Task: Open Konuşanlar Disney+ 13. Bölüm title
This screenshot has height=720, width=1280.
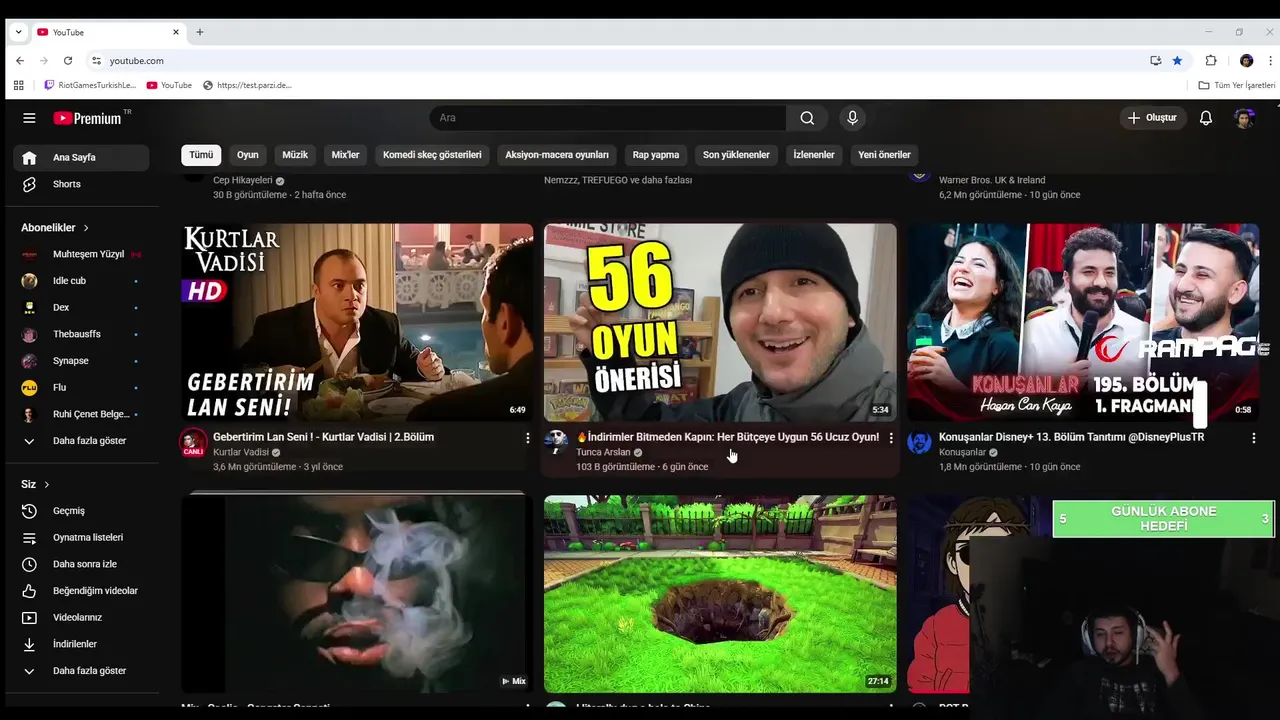Action: [1071, 437]
